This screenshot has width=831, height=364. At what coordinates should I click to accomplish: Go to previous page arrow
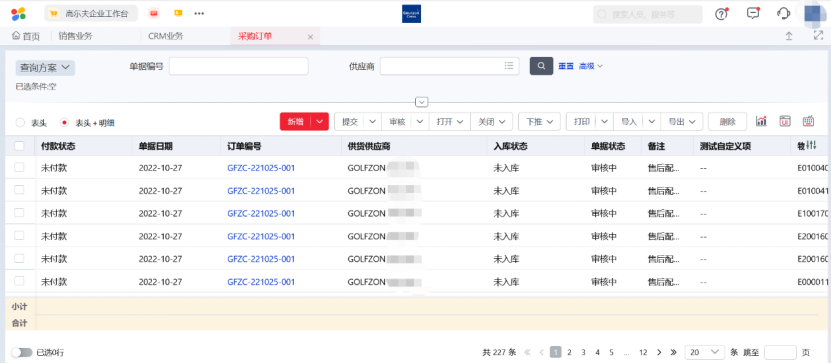542,352
